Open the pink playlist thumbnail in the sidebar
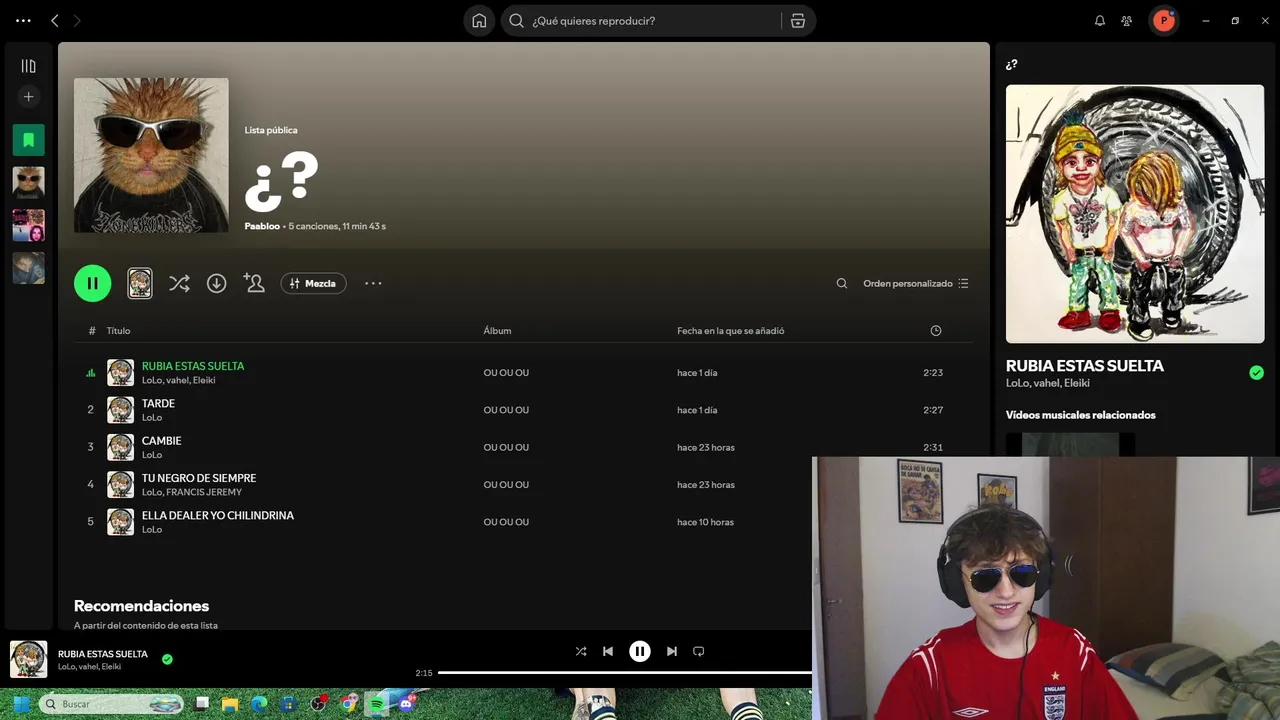1280x720 pixels. [28, 225]
